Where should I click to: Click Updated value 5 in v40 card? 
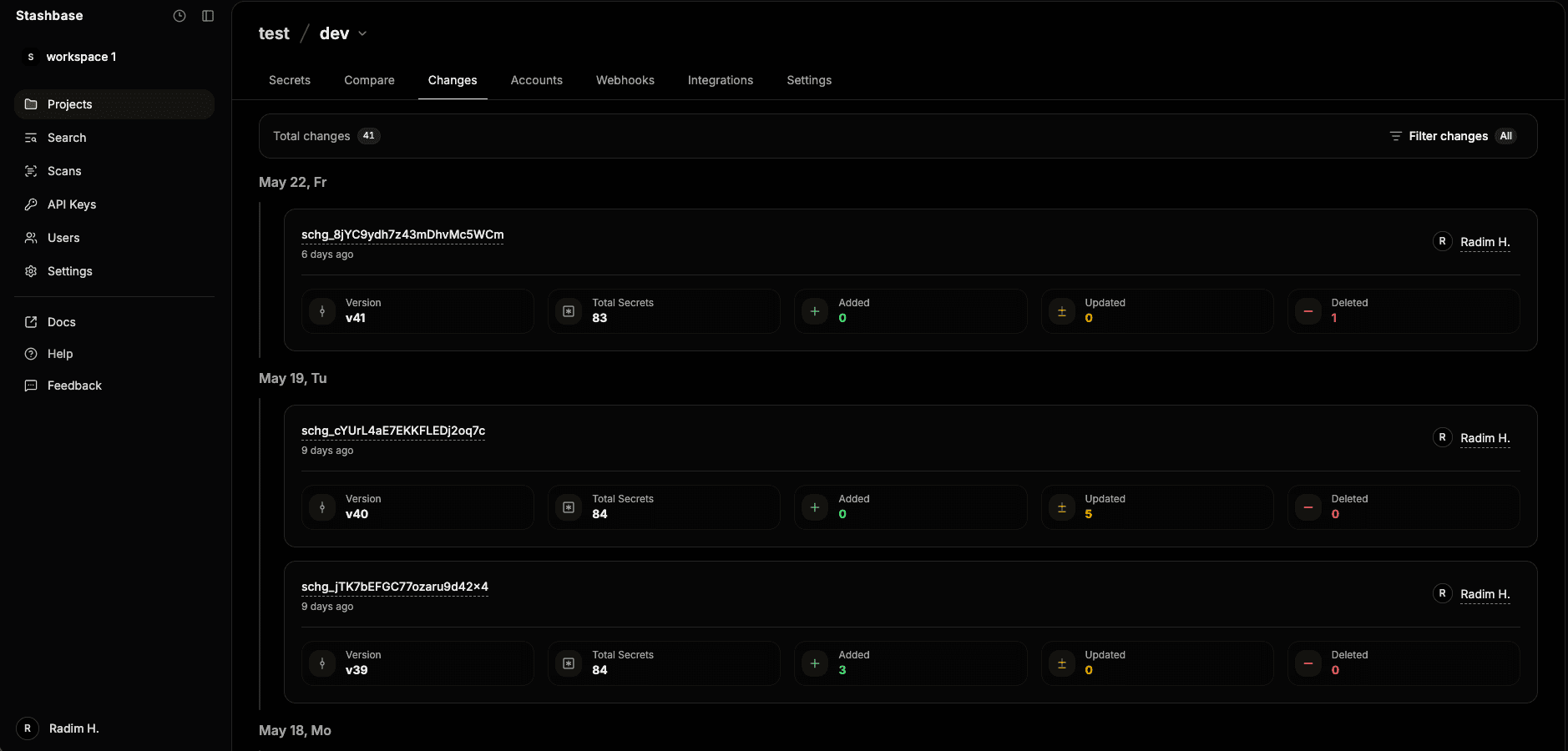point(1088,514)
